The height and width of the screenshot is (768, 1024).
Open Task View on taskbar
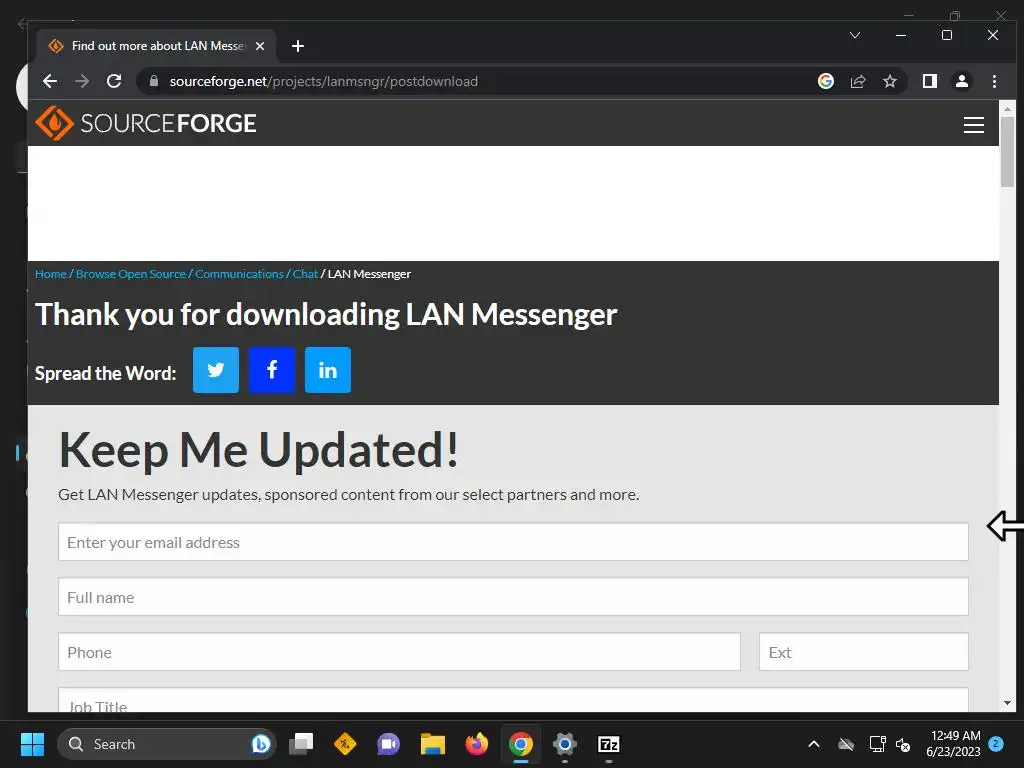pos(301,744)
